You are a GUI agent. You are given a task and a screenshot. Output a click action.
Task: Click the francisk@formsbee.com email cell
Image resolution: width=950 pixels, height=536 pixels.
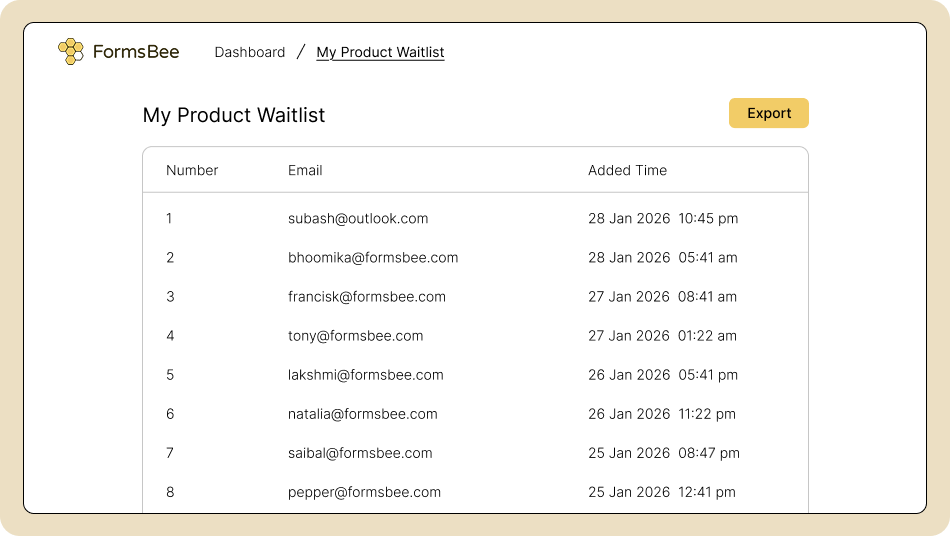(367, 296)
